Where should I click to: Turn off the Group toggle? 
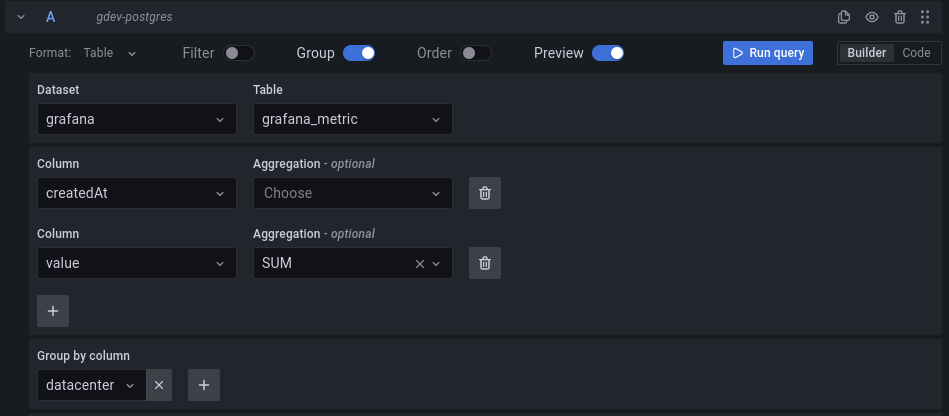click(359, 53)
